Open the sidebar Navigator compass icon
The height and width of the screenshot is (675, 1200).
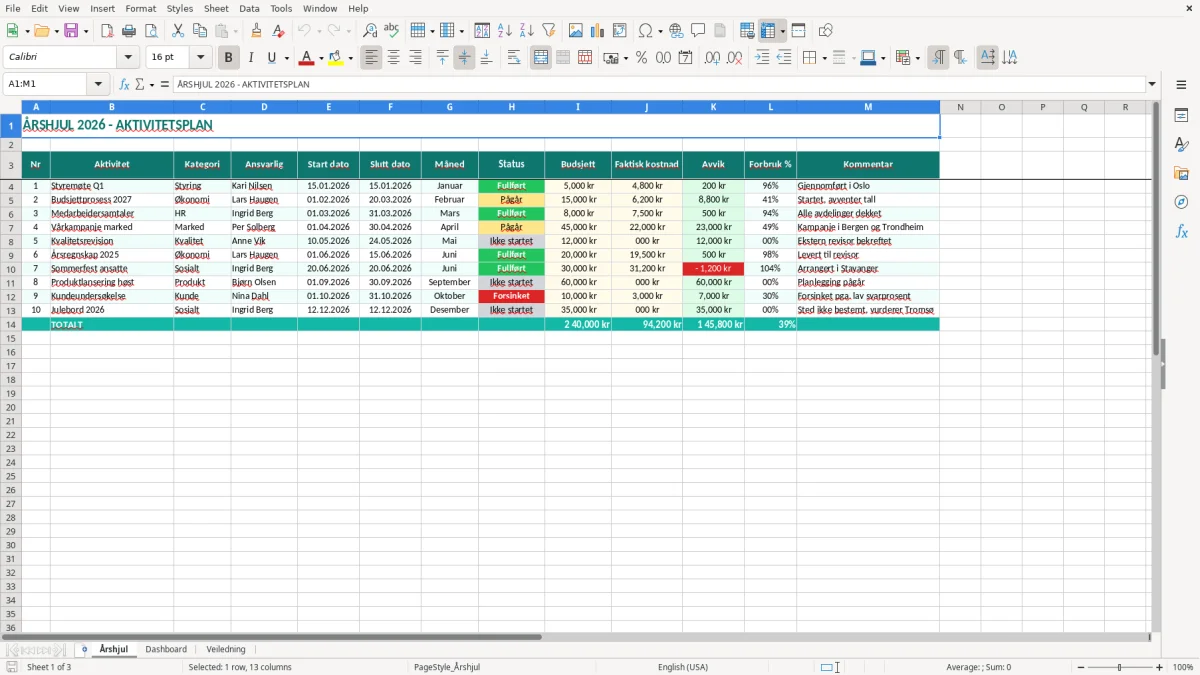click(x=1181, y=202)
